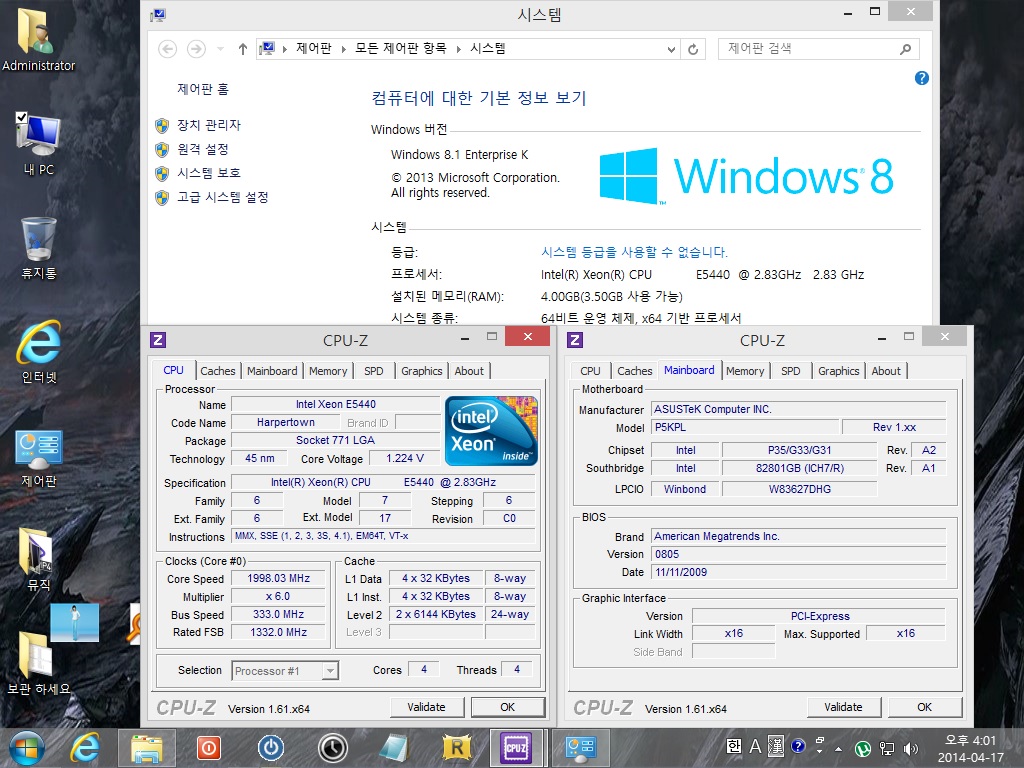Click the Intel Xeon inside logo
Image resolution: width=1024 pixels, height=768 pixels.
[x=491, y=430]
